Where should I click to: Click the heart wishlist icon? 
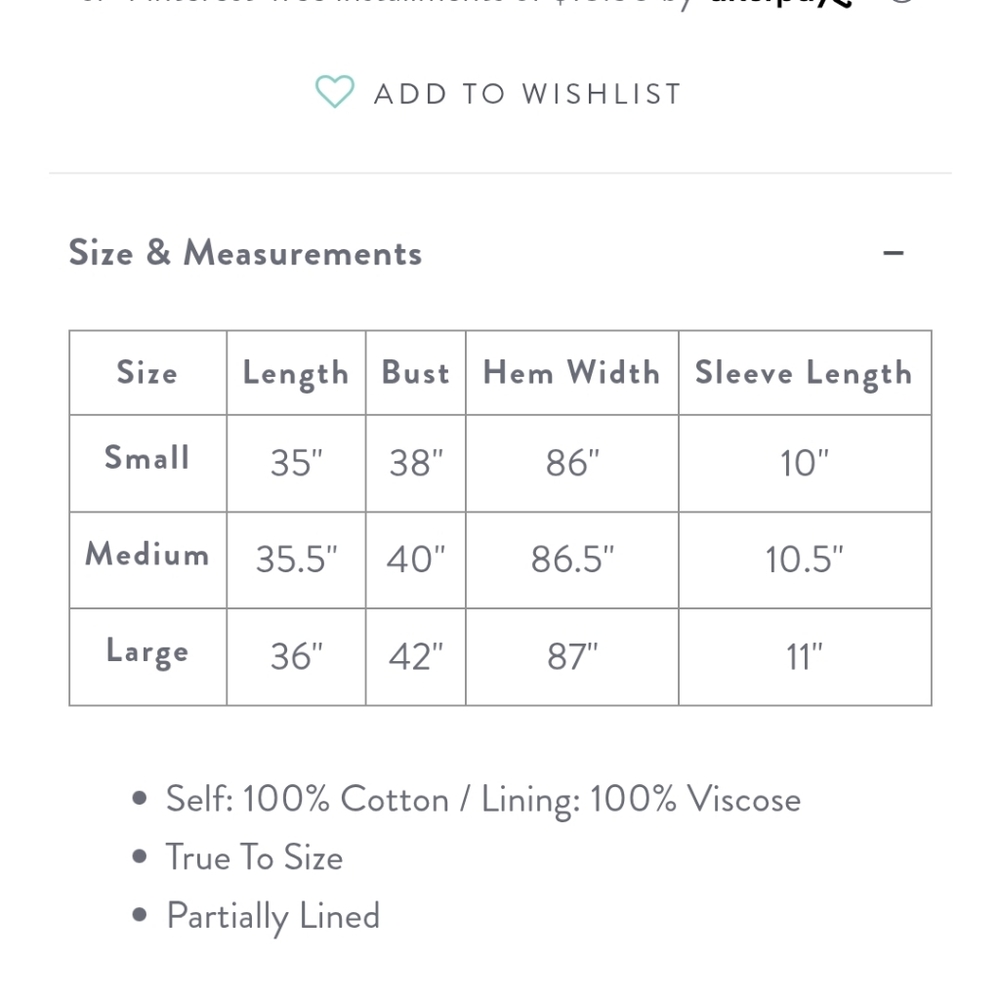tap(335, 92)
